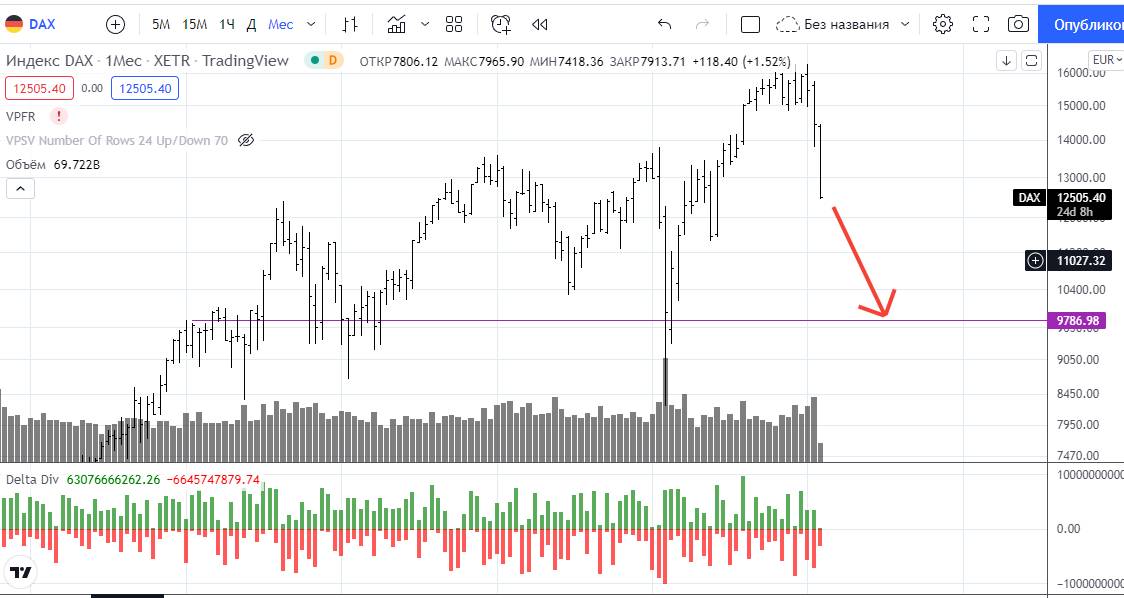
Task: Click the МАКС7965.90 high value in the legend
Action: pyautogui.click(x=484, y=62)
